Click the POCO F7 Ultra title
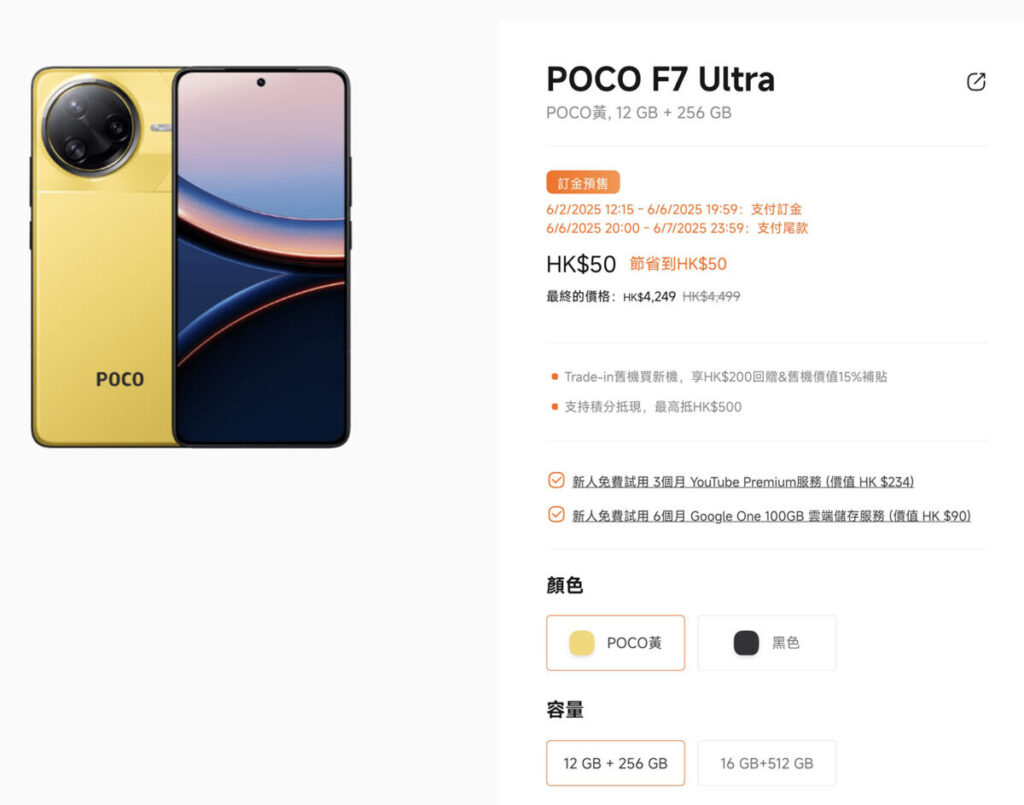 (660, 80)
